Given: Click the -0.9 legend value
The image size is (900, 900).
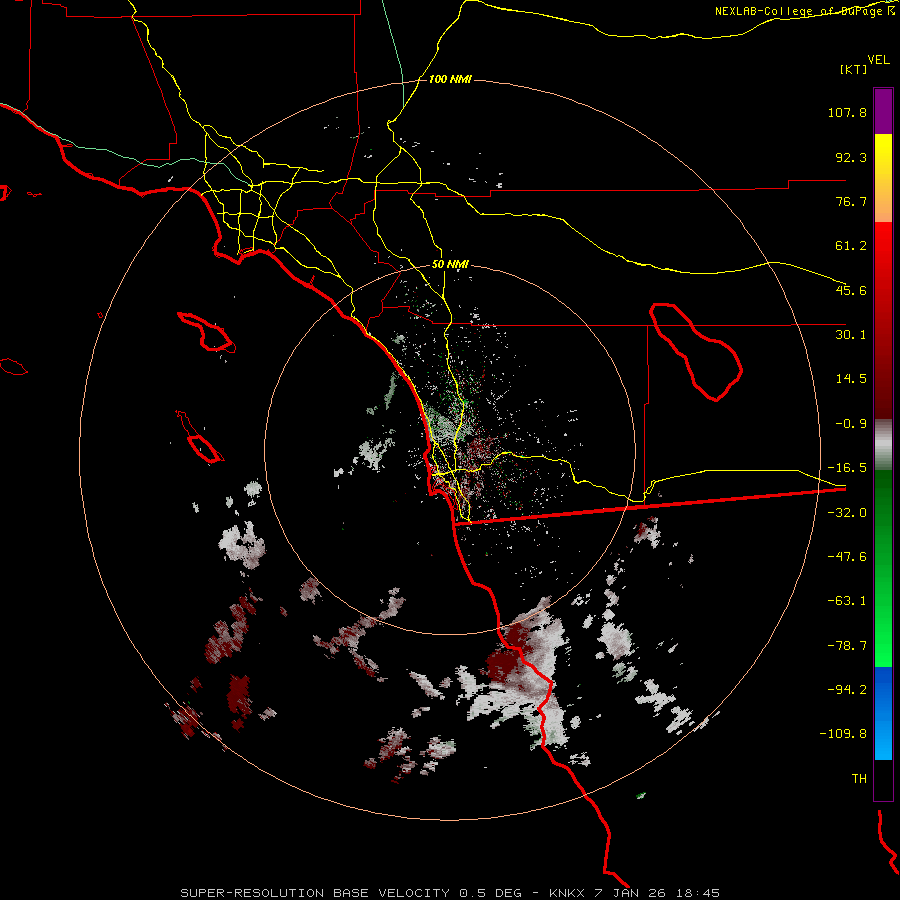Looking at the screenshot, I should (851, 424).
